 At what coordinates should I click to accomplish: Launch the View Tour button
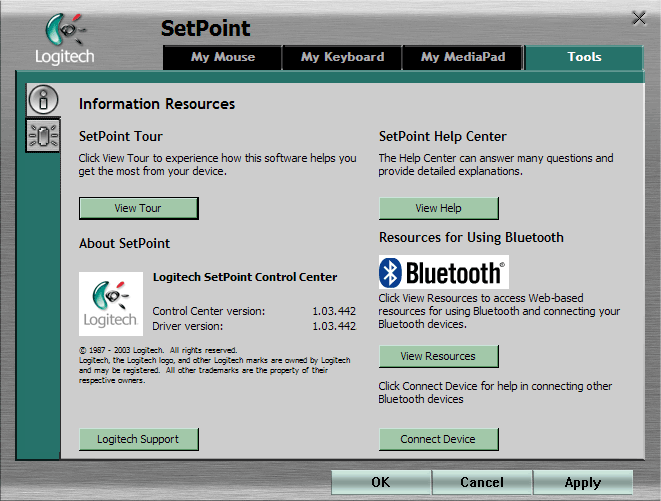tap(139, 208)
